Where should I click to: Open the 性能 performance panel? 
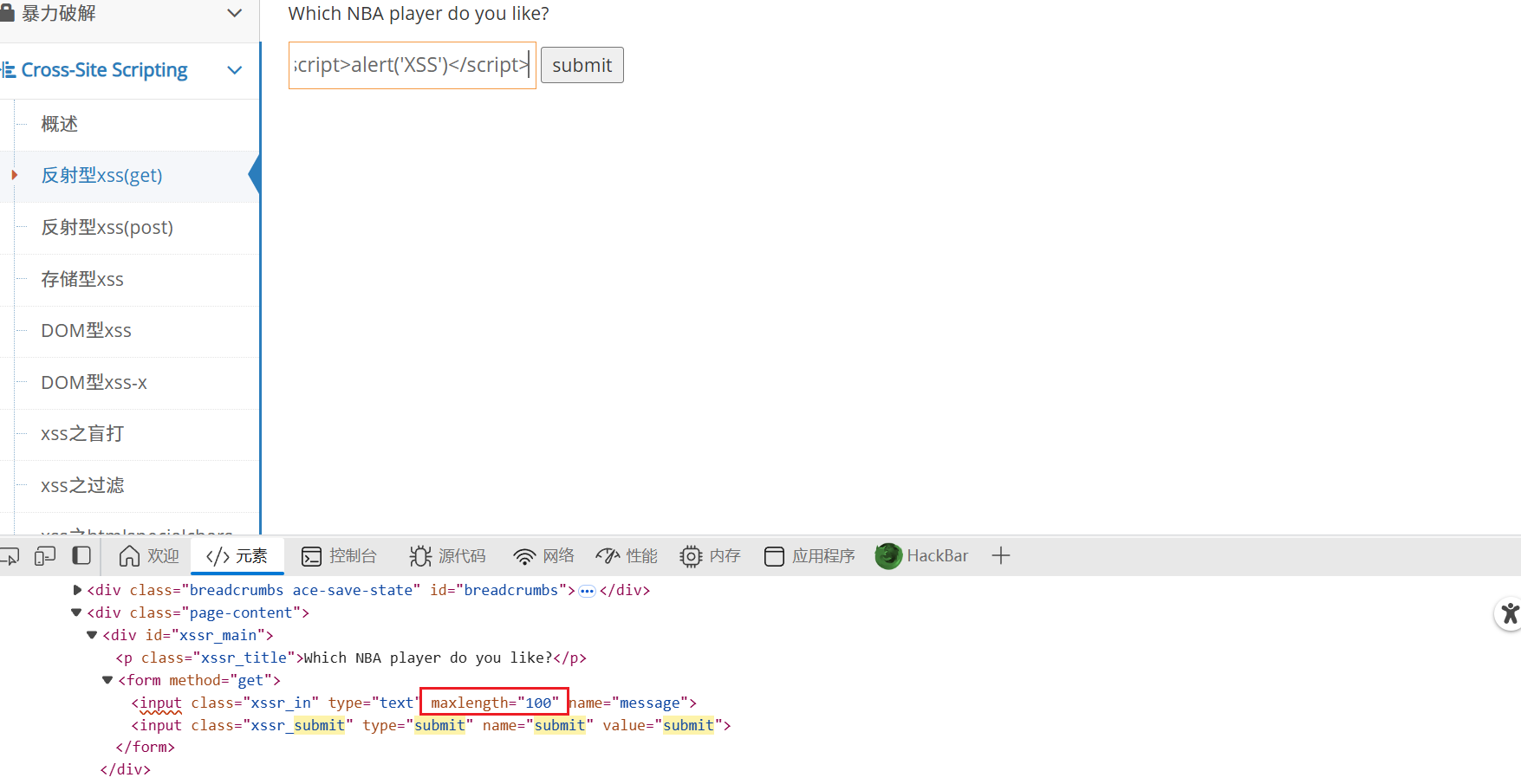[x=627, y=556]
